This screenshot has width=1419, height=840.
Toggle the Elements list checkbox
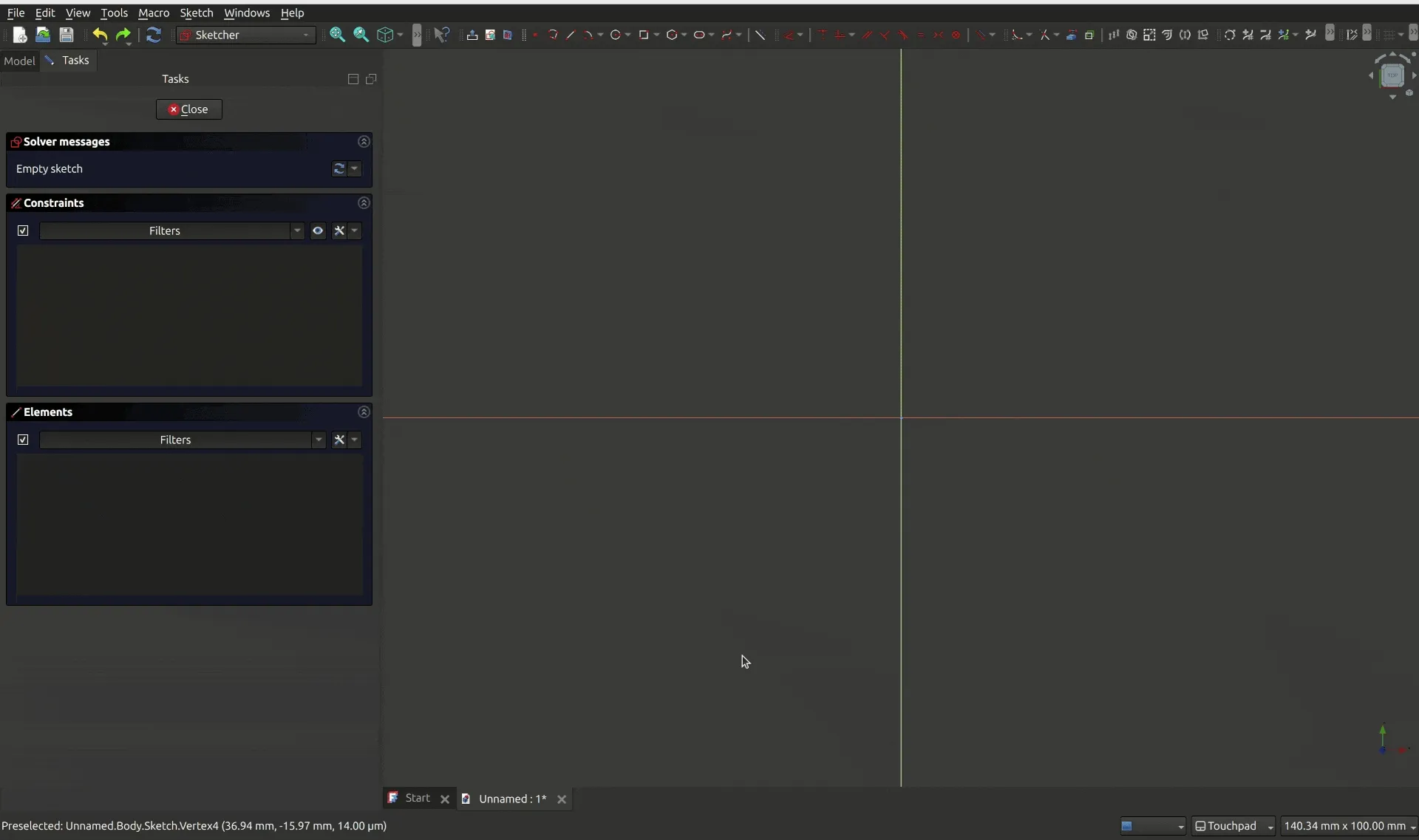pos(23,440)
